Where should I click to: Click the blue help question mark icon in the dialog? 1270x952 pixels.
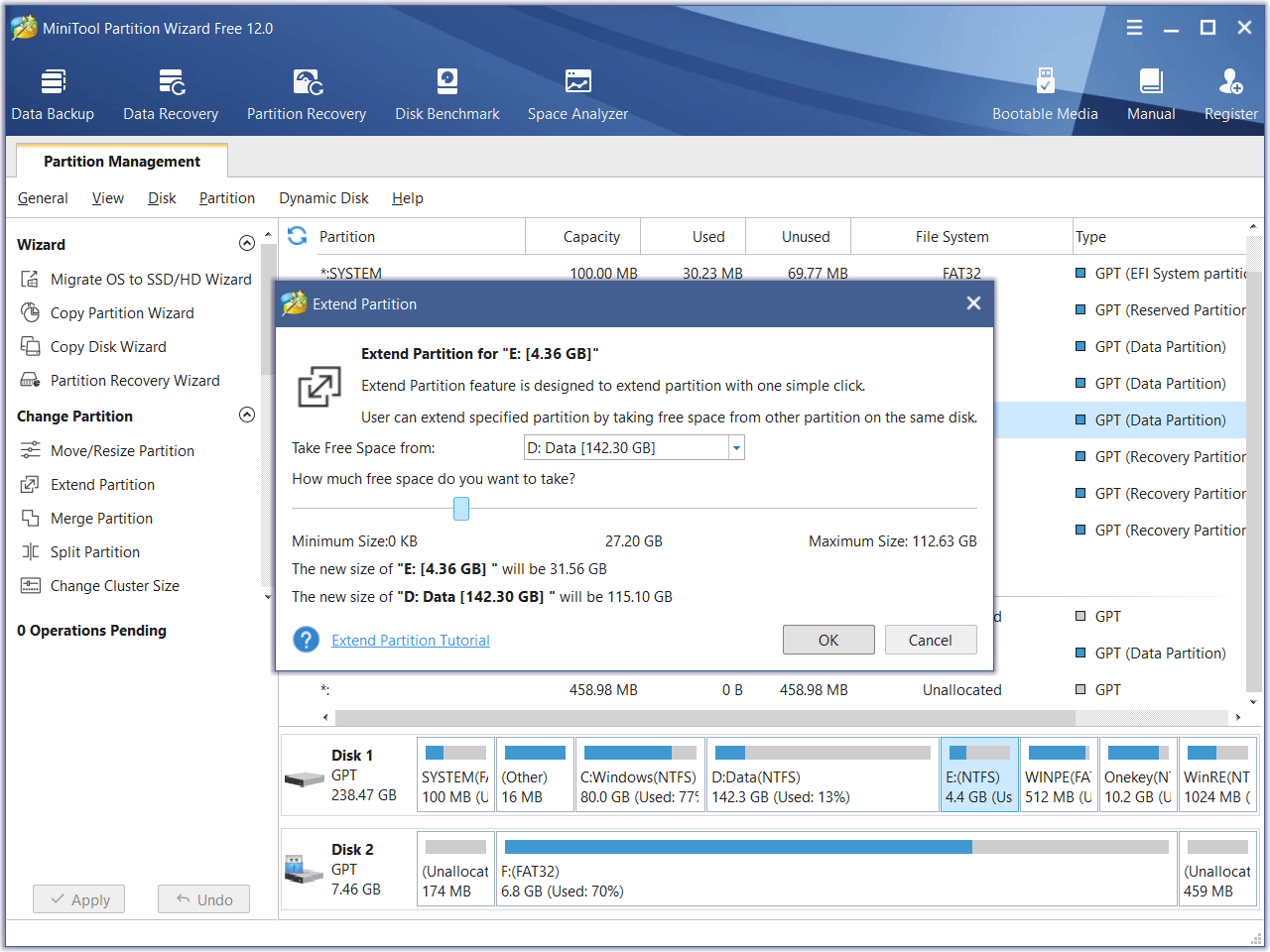[306, 640]
